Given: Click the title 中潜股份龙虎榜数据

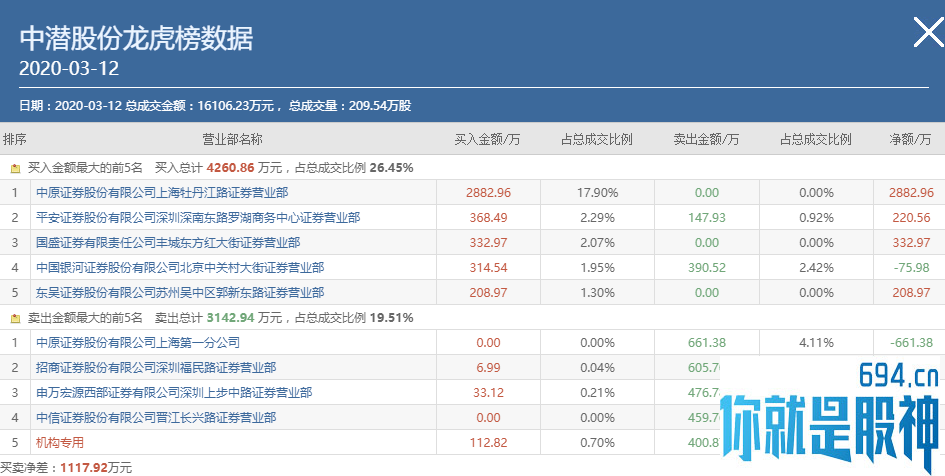Looking at the screenshot, I should coord(136,39).
